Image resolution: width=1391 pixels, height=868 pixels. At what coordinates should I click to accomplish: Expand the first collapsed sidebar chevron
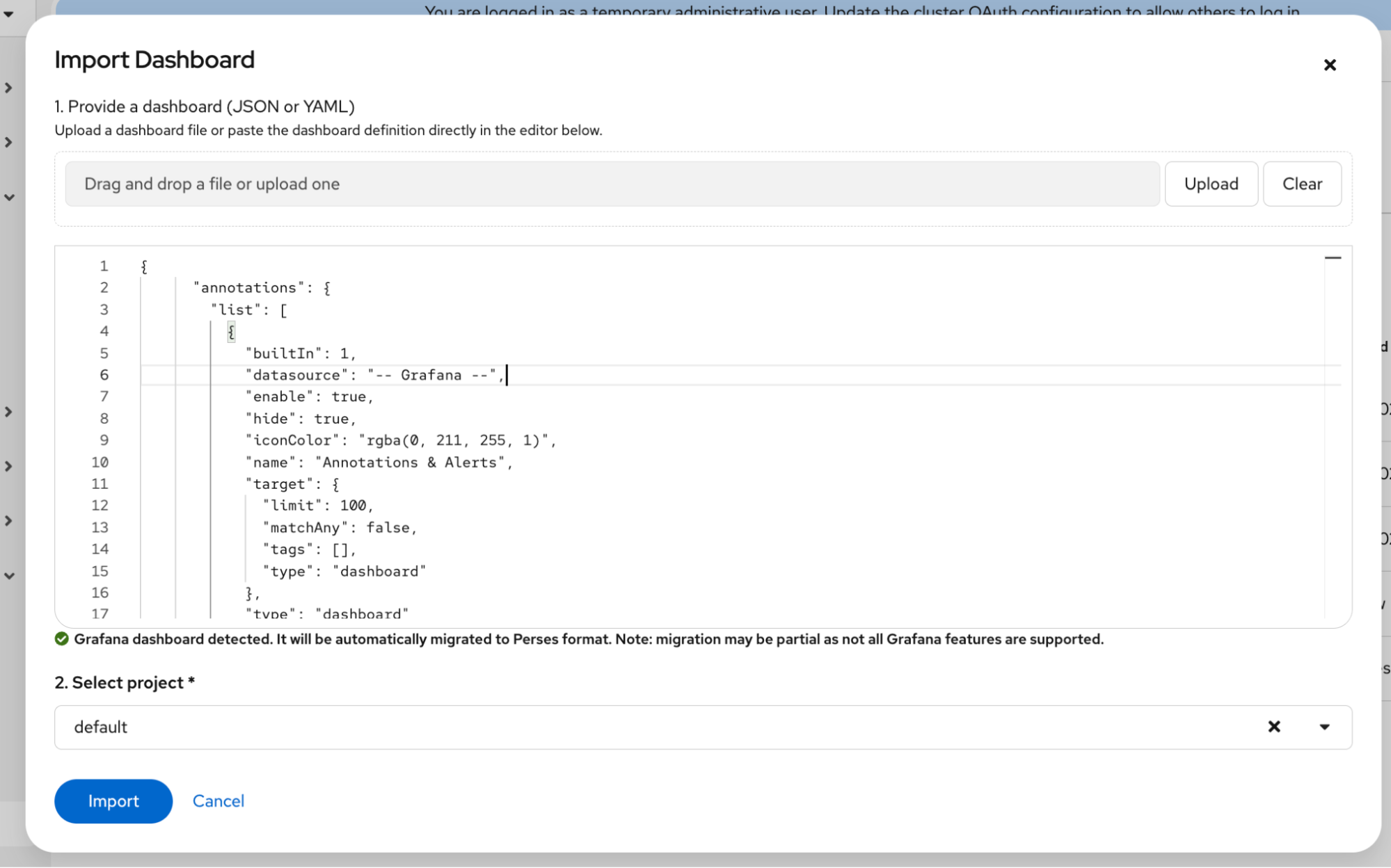click(x=8, y=88)
